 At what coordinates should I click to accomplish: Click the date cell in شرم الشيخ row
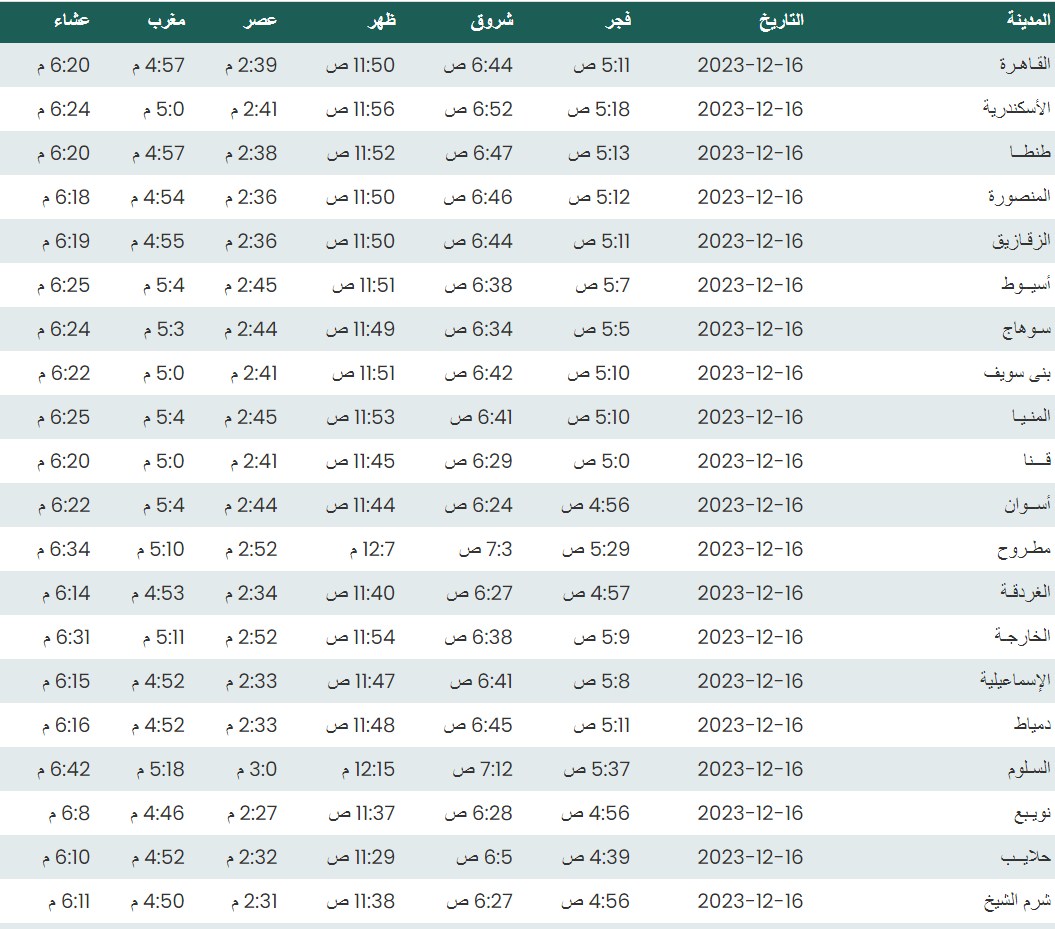750,901
